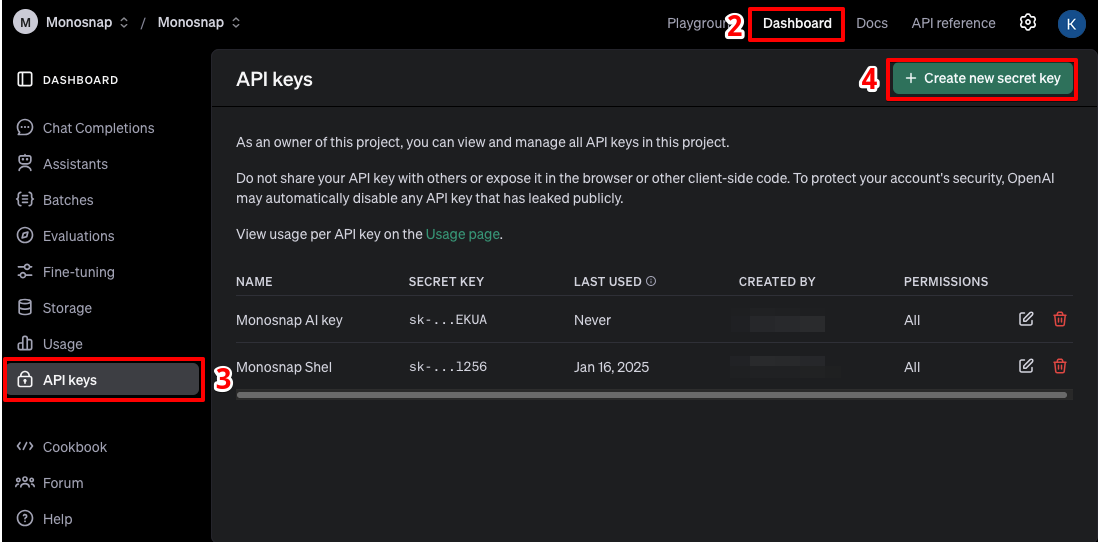Navigate to Fine-tuning in the sidebar

pyautogui.click(x=78, y=272)
